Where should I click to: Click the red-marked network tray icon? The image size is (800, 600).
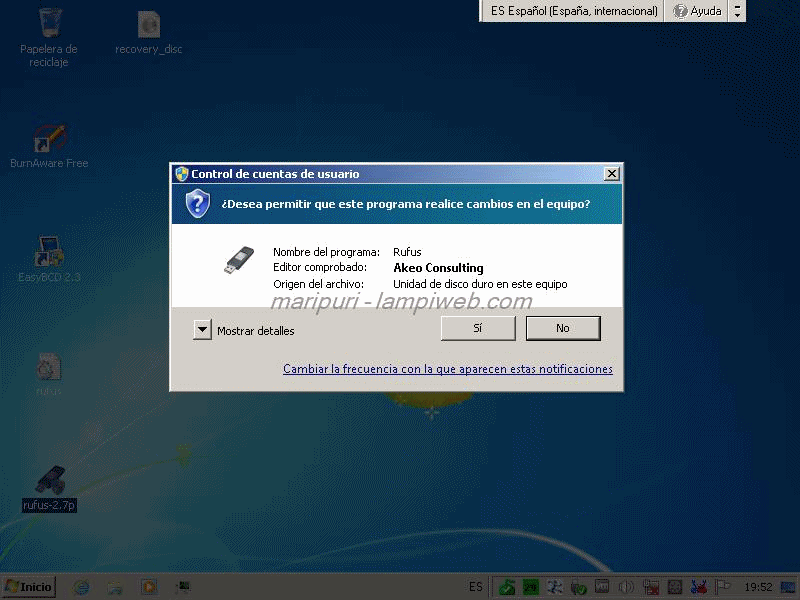point(650,587)
